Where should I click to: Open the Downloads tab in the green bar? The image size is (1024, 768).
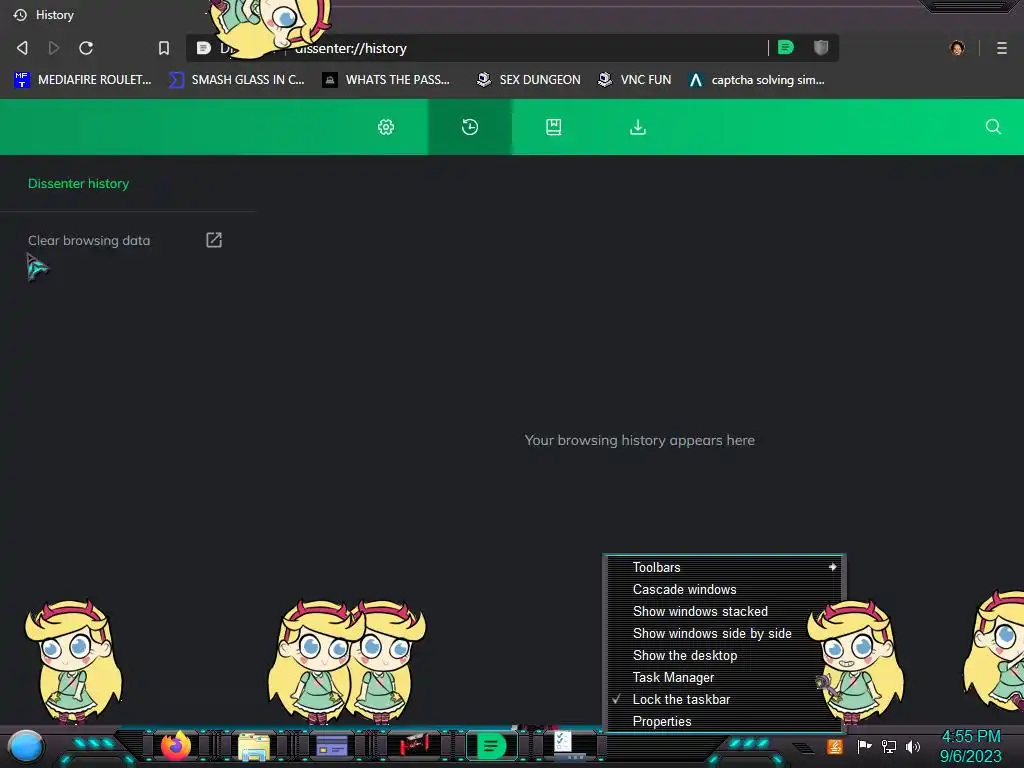pos(638,127)
